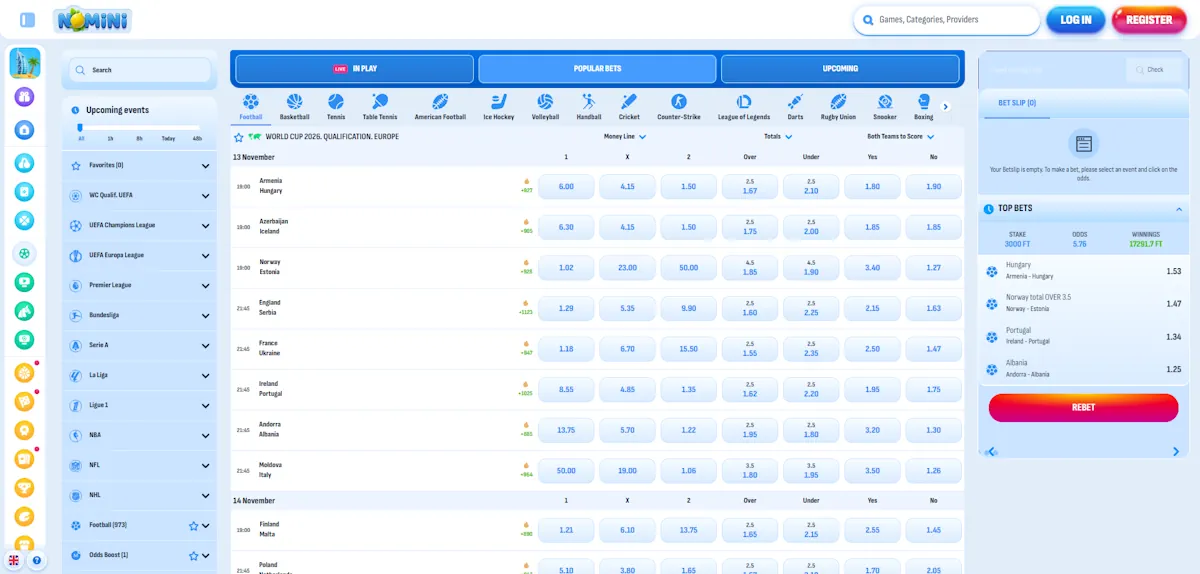Select the Cricket sport icon
Screen dimensions: 1200x574
coord(629,102)
